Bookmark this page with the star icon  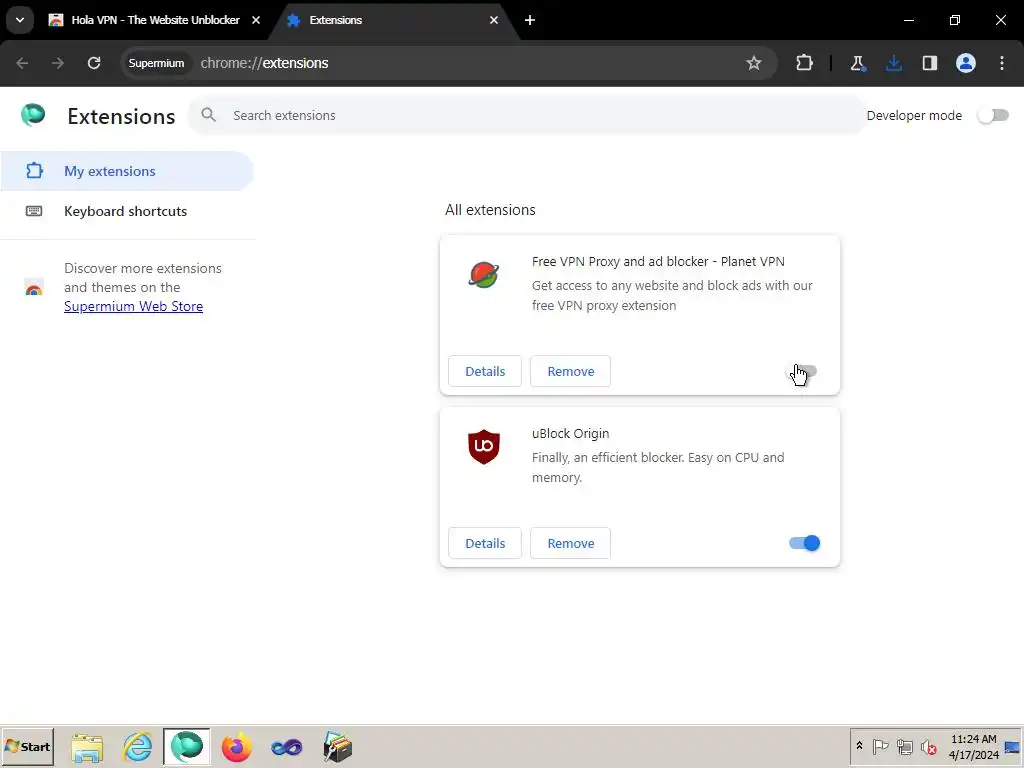click(754, 63)
